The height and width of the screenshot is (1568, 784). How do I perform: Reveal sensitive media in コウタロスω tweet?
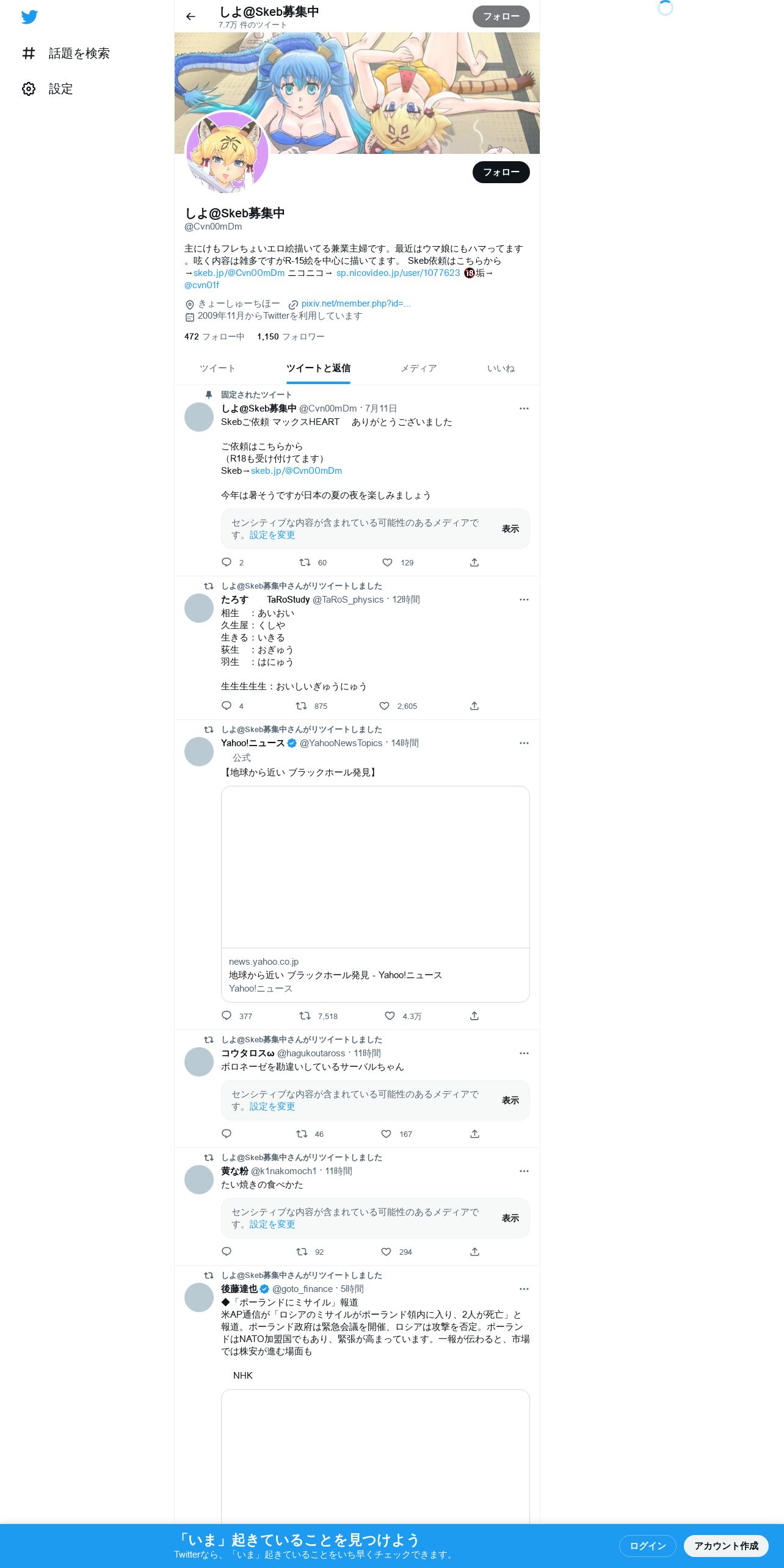coord(510,1100)
